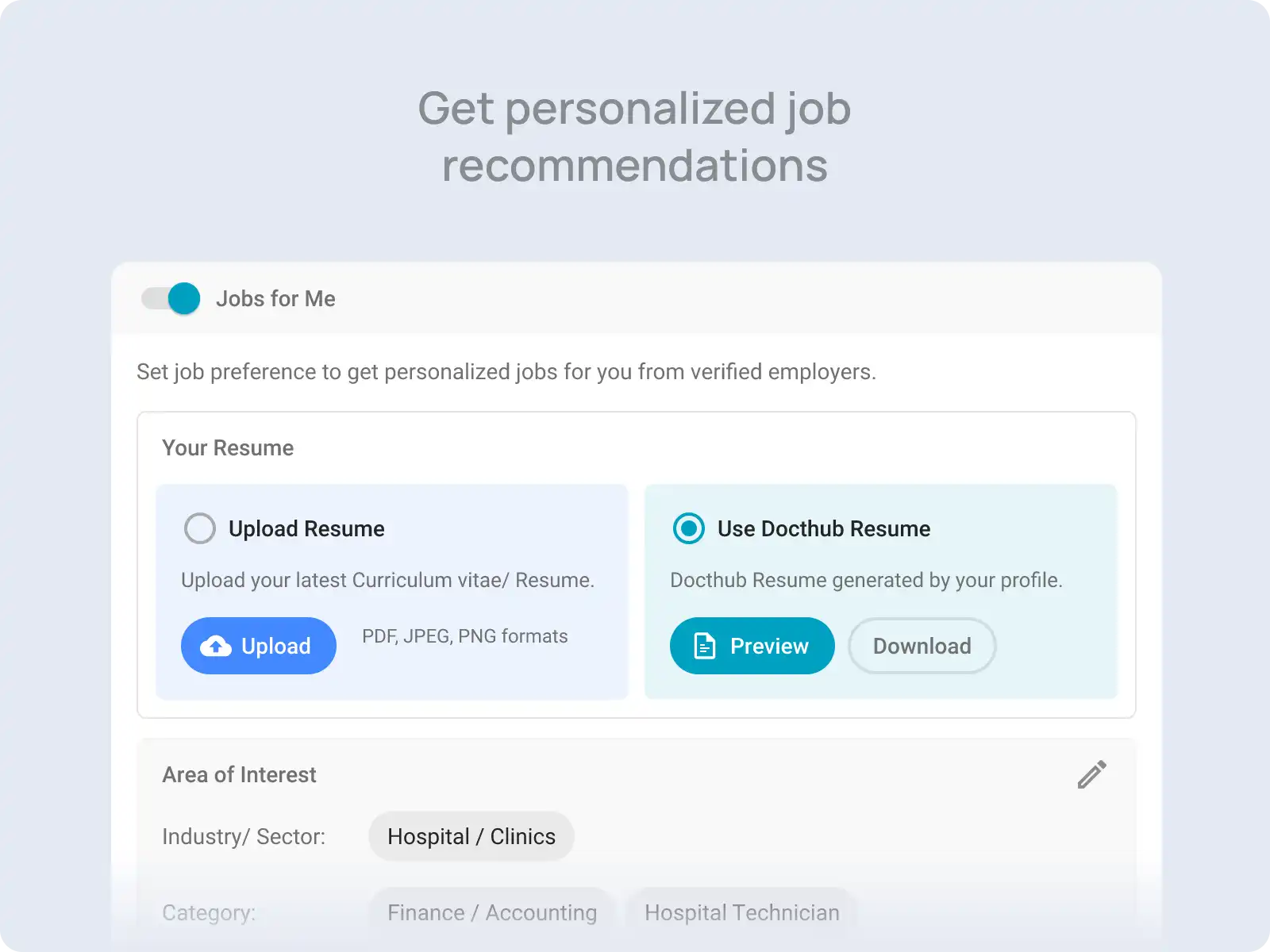
Task: Click the Upload Resume card background
Action: click(x=392, y=592)
